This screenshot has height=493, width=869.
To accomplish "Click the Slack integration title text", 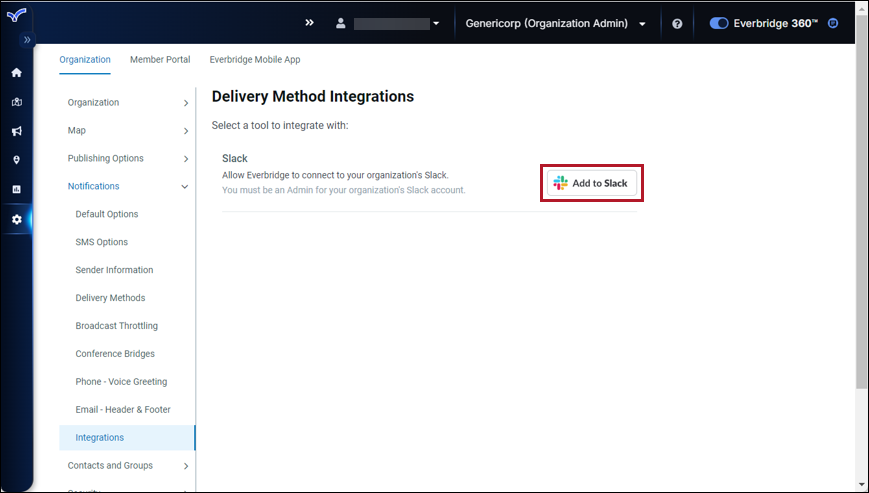I will click(234, 158).
